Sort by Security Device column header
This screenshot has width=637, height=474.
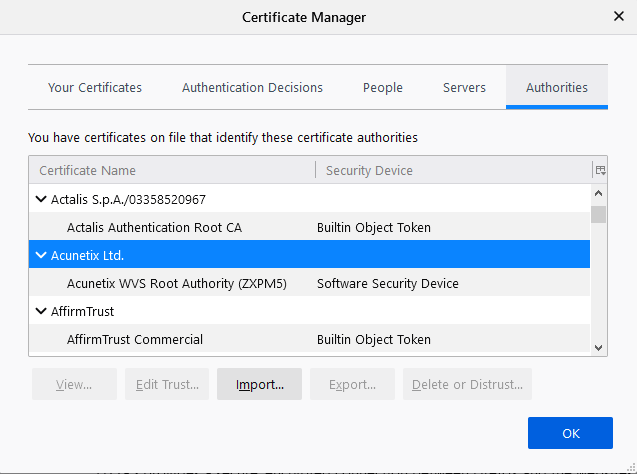coord(450,170)
